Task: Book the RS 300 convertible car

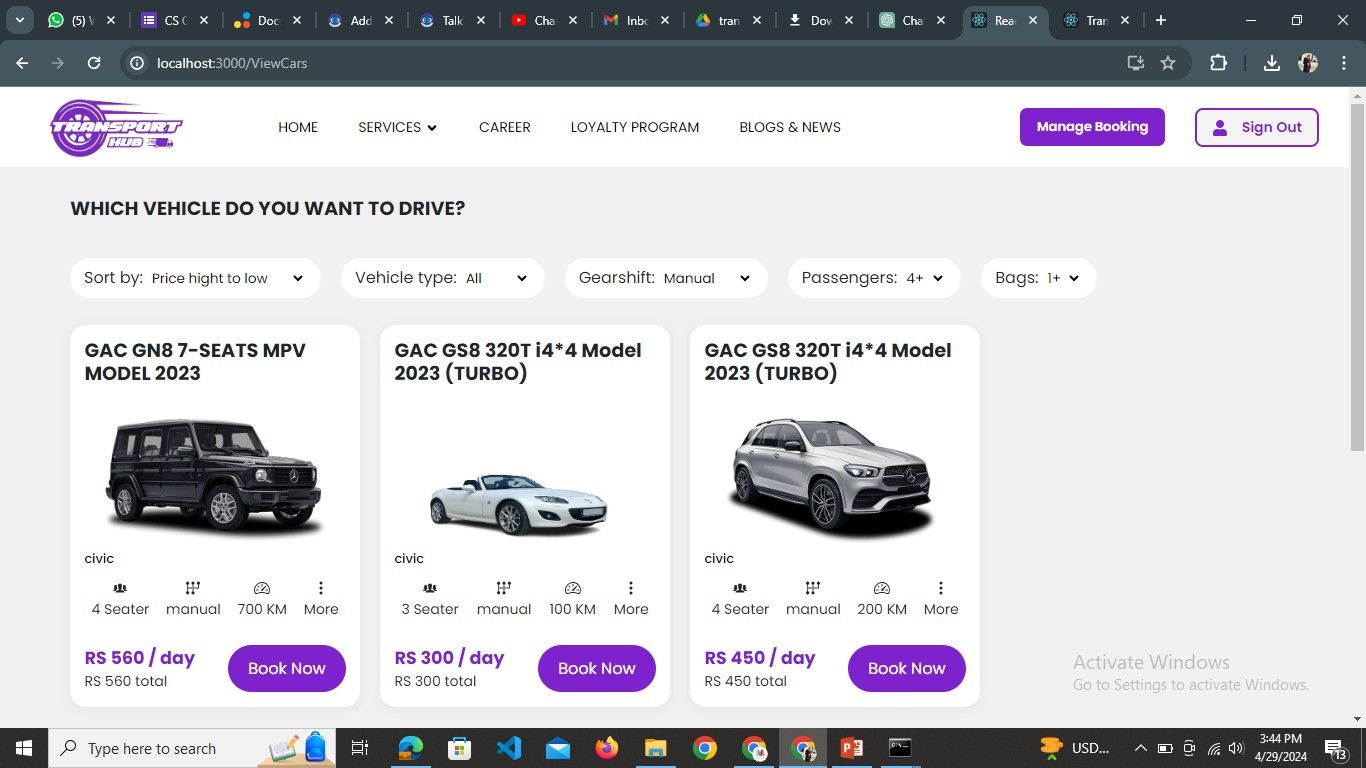Action: (596, 668)
